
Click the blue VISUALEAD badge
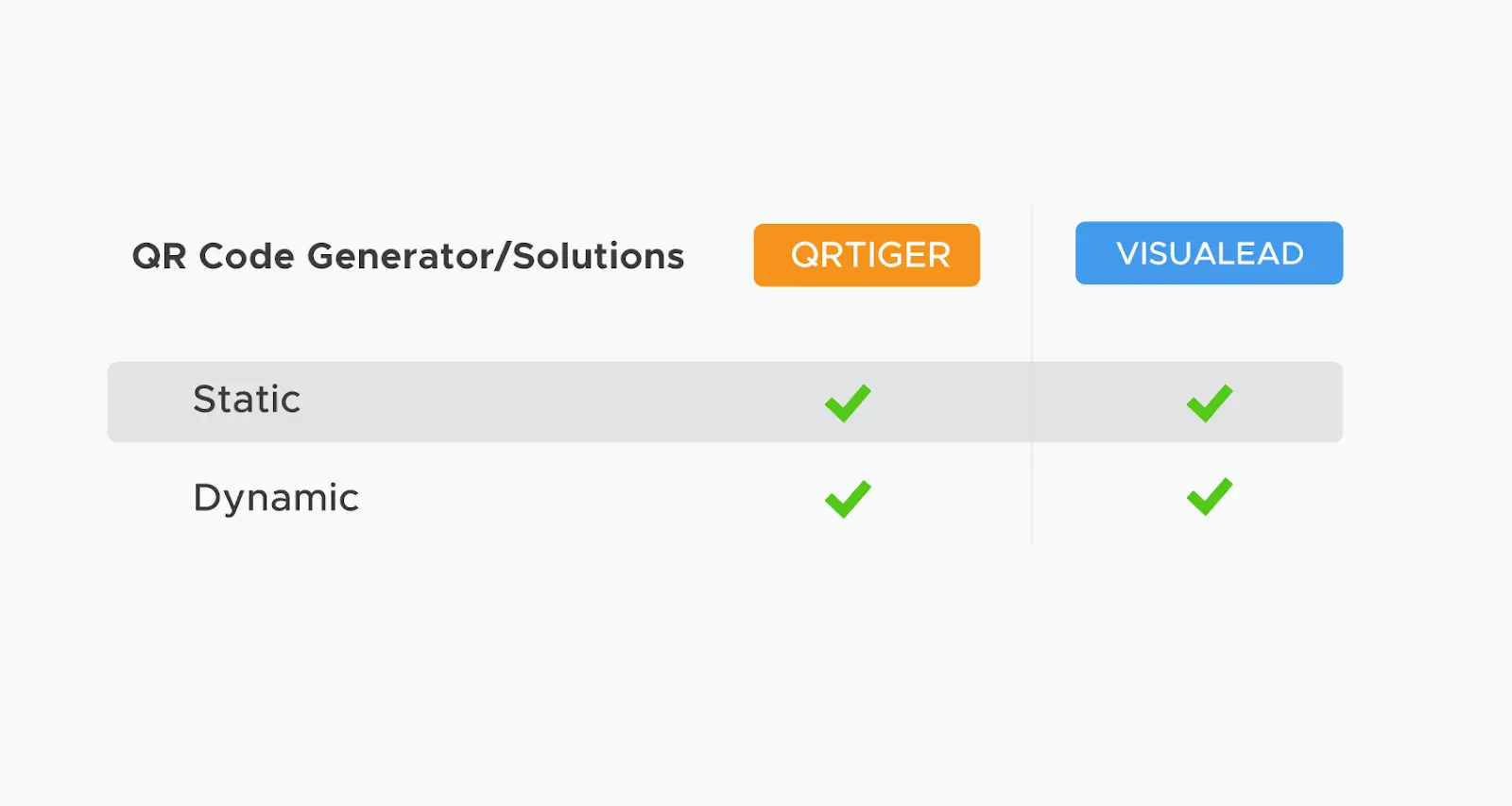click(x=1209, y=253)
